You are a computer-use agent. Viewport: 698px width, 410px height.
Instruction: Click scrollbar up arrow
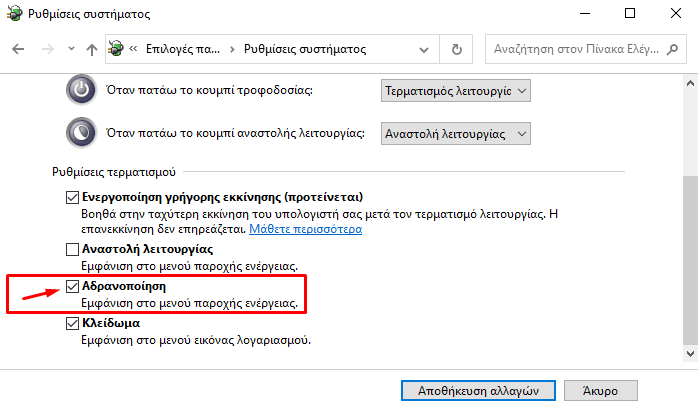click(690, 83)
